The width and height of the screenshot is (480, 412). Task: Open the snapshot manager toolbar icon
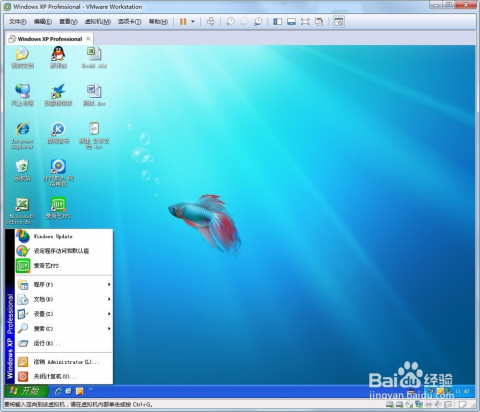(258, 22)
